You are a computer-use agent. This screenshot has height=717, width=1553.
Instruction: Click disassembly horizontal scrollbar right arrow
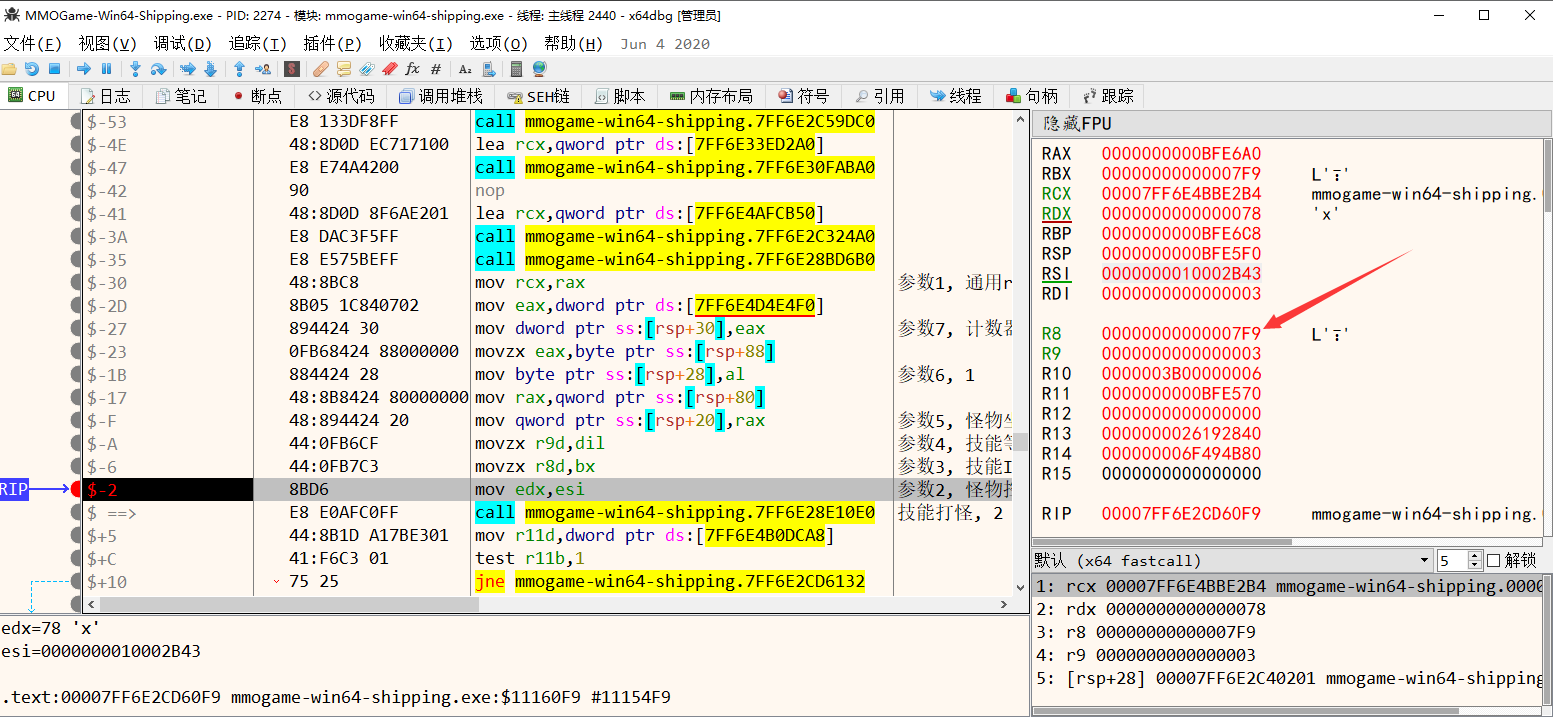tap(1005, 604)
